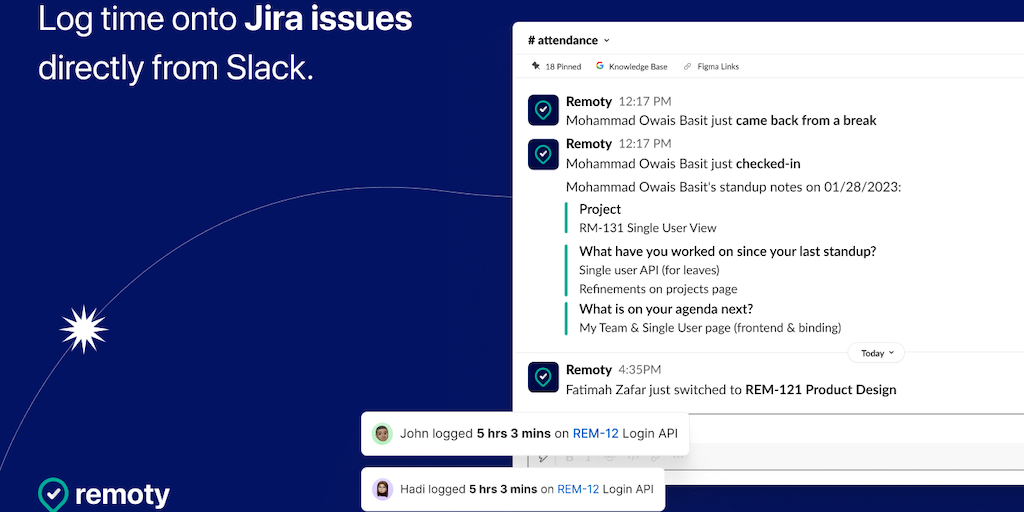1024x512 pixels.
Task: Open the # attendance channel dropdown chevron
Action: 607,40
